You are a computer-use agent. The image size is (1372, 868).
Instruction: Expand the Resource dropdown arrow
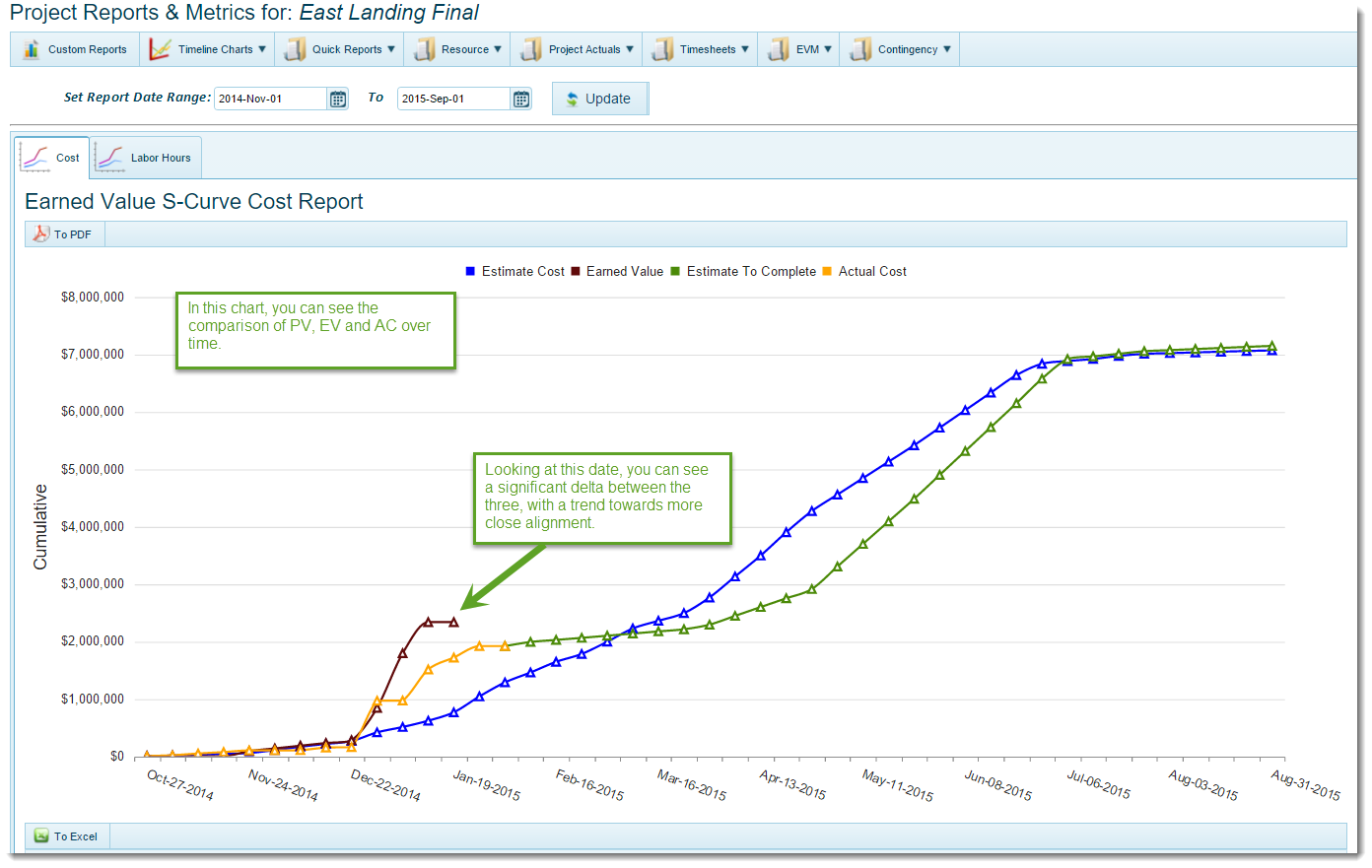pyautogui.click(x=498, y=49)
